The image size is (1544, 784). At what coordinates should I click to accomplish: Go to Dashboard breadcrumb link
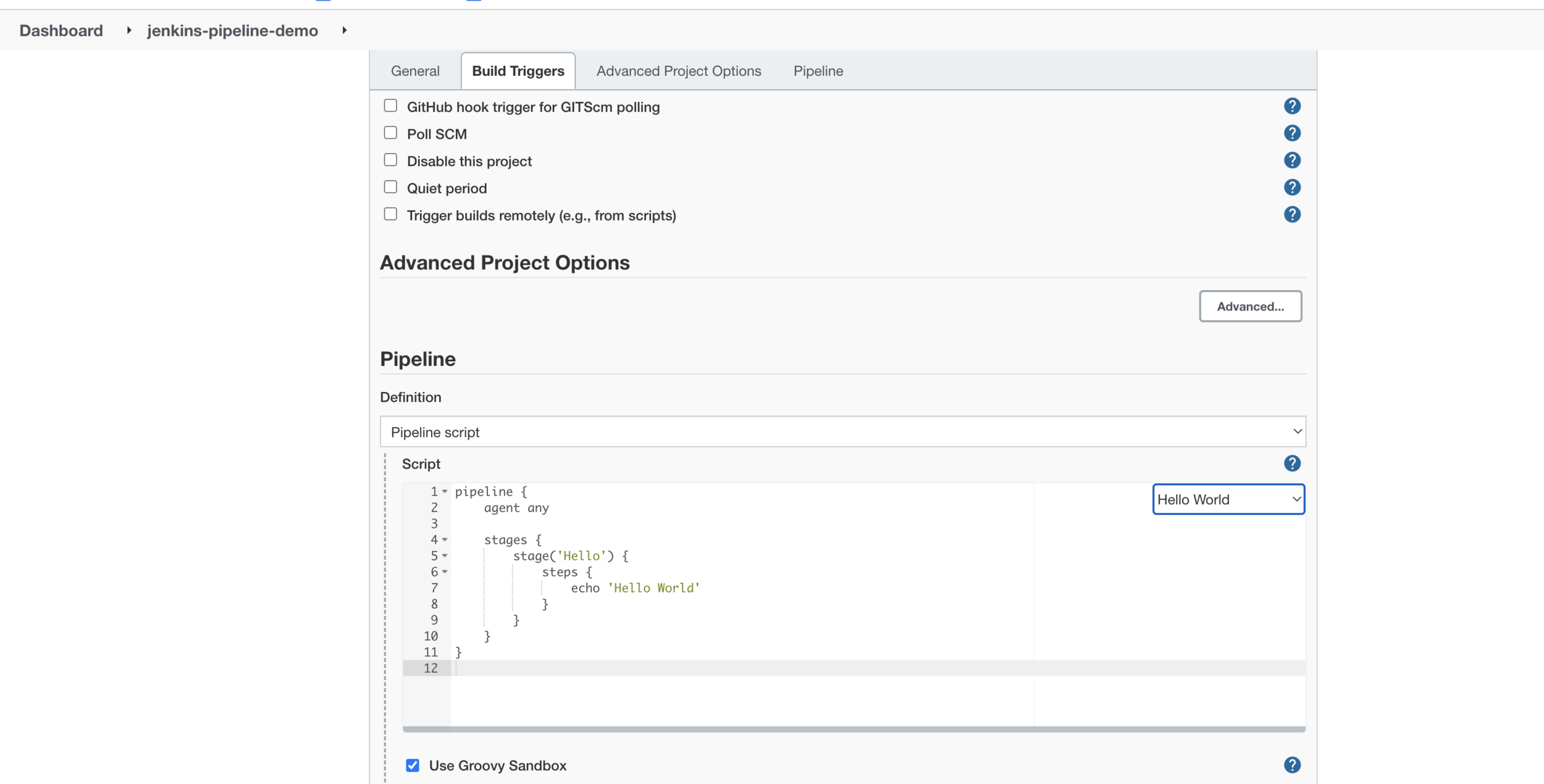click(61, 30)
